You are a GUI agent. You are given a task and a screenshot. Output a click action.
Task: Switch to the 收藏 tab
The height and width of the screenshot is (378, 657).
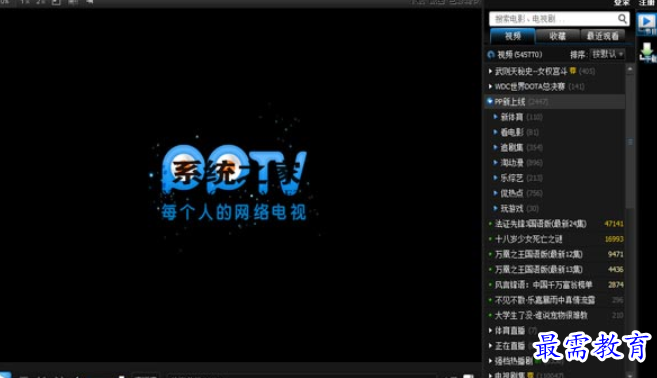(x=558, y=36)
